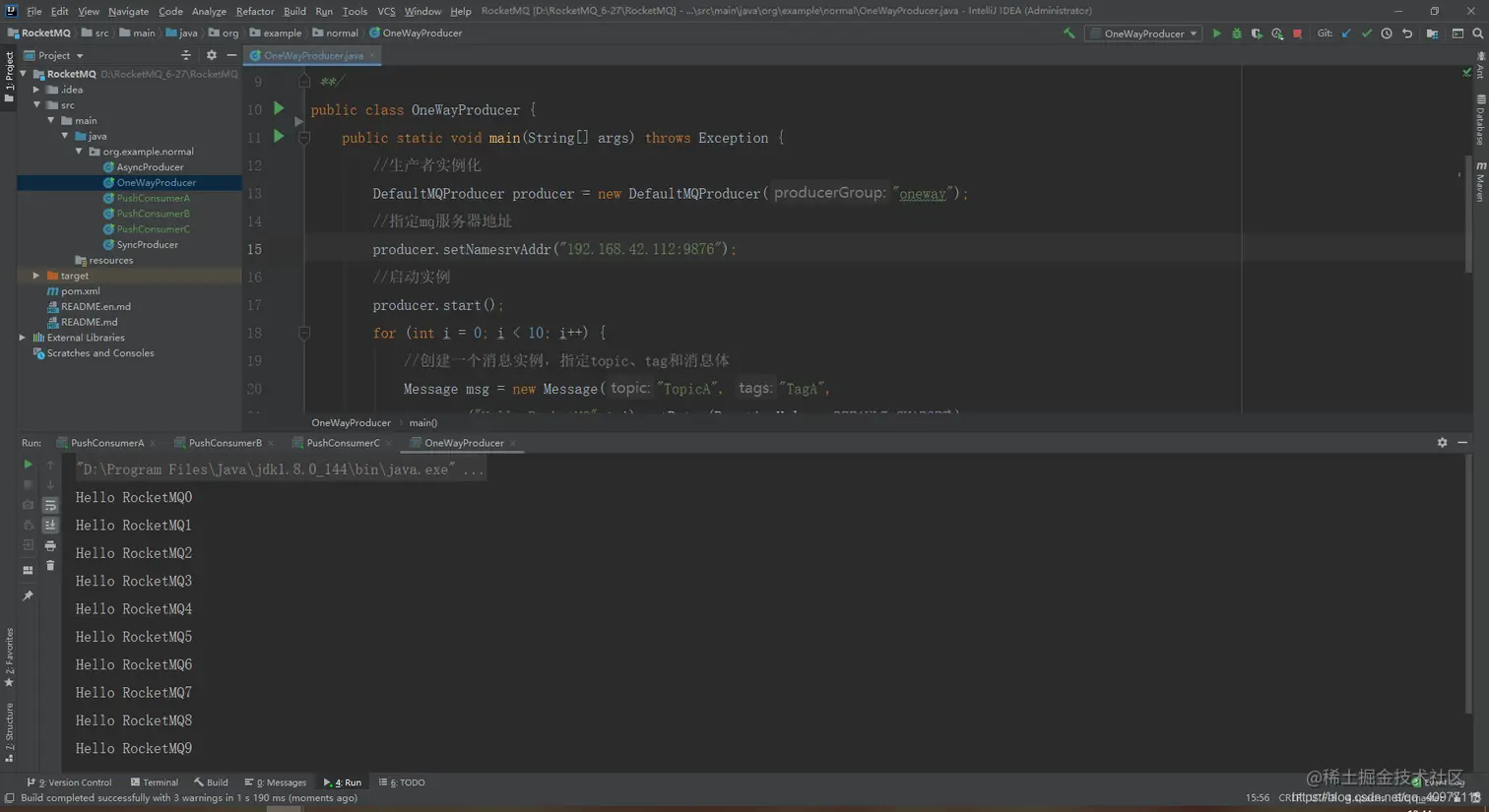Open SyncProducer in the project tree
This screenshot has width=1489, height=812.
pyautogui.click(x=148, y=245)
